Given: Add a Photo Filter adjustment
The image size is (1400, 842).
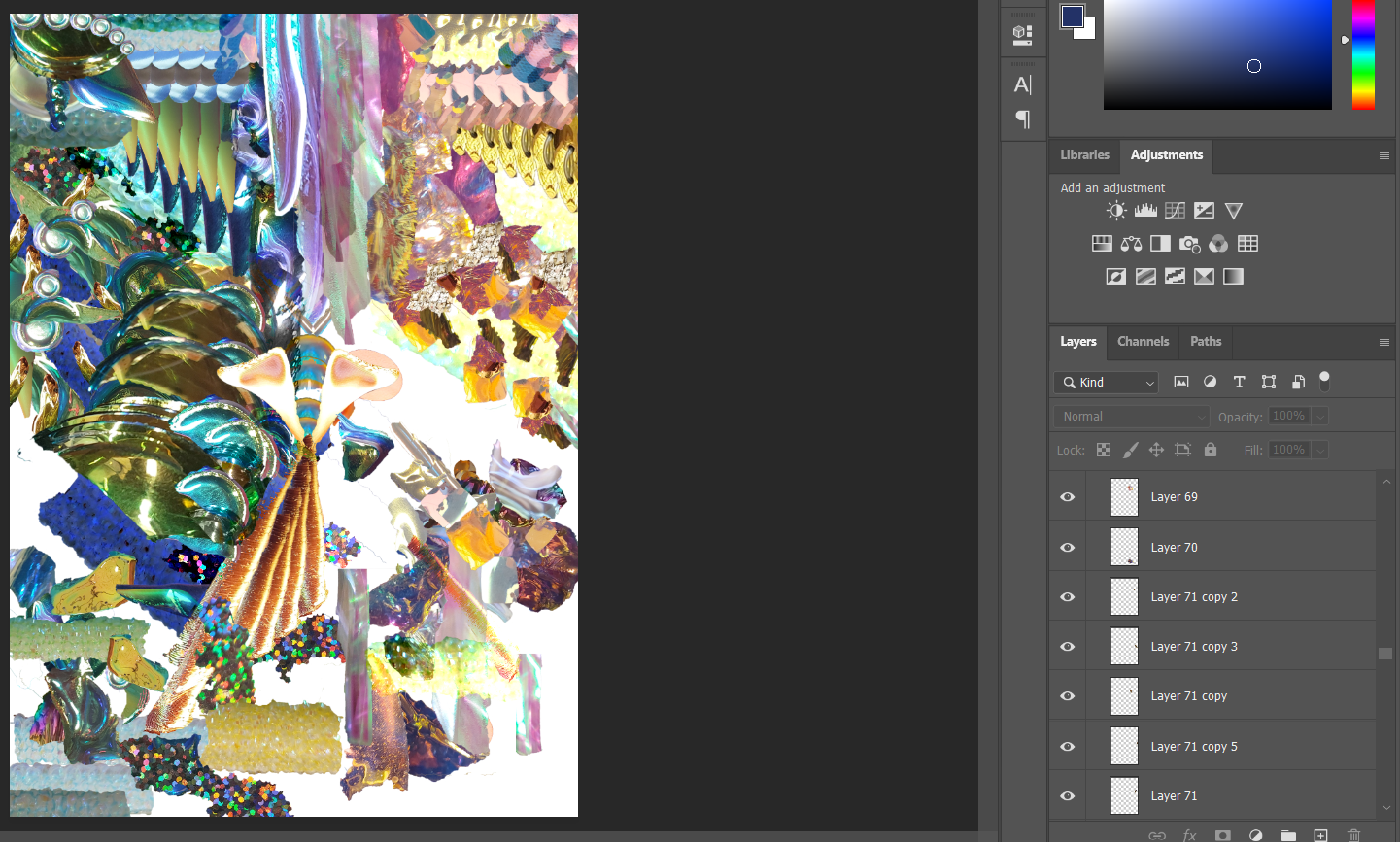Looking at the screenshot, I should 1189,244.
